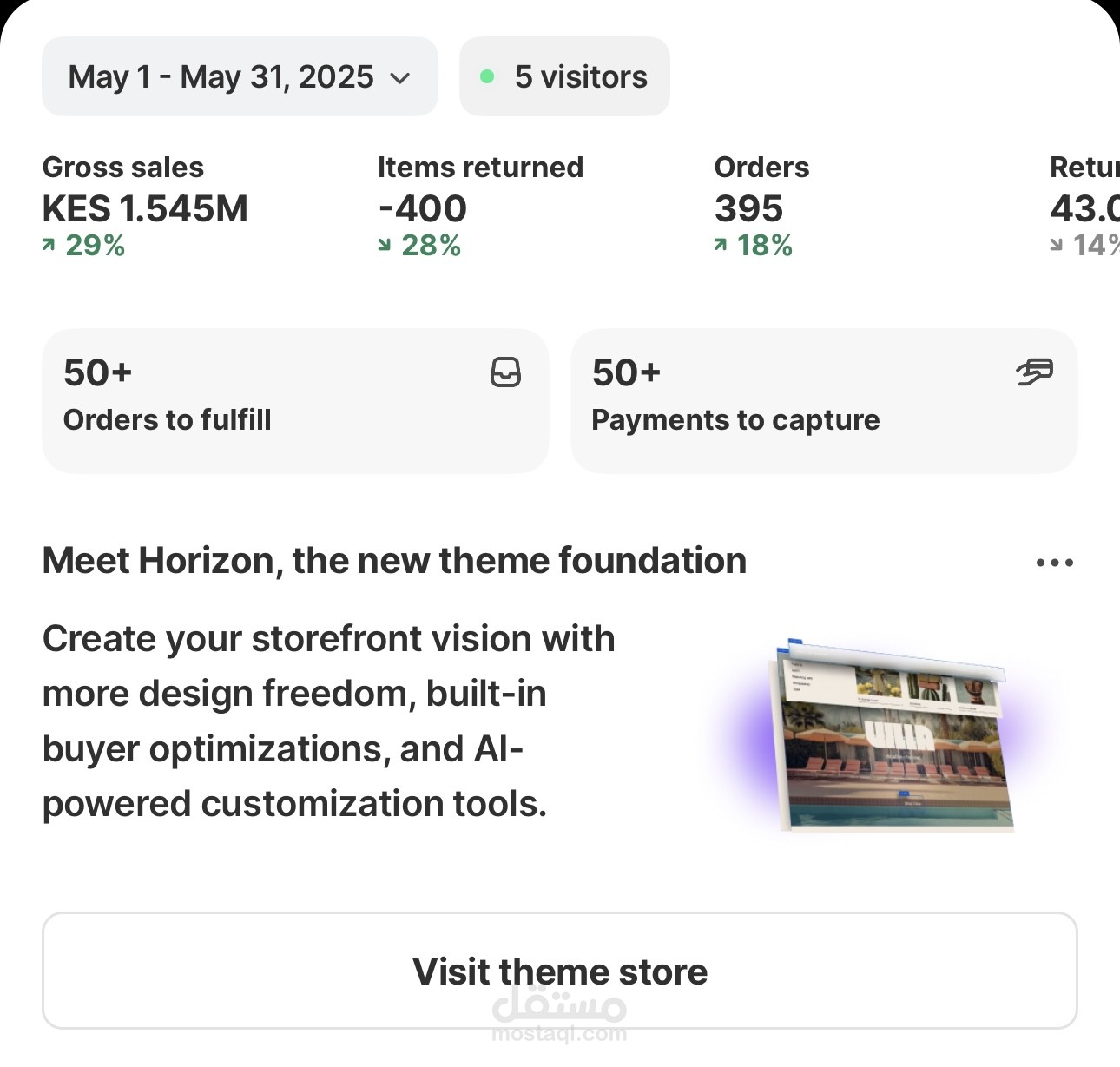Click the hand payment icon on Payments to capture

point(1034,372)
